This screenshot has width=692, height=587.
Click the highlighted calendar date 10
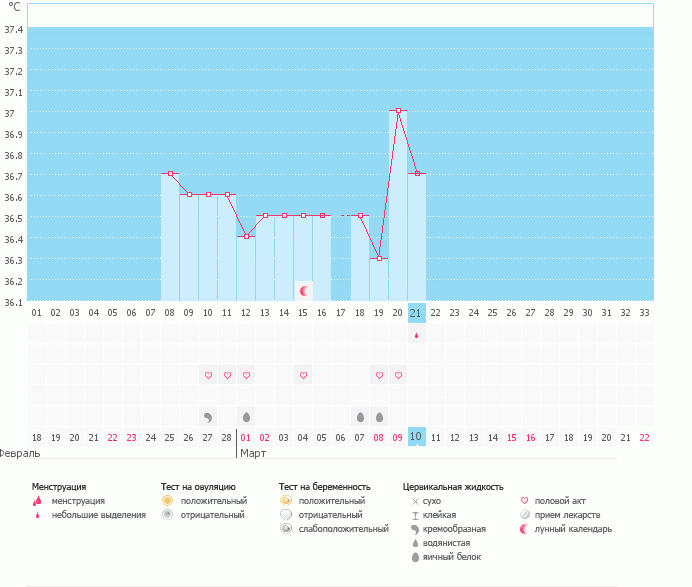coord(417,437)
